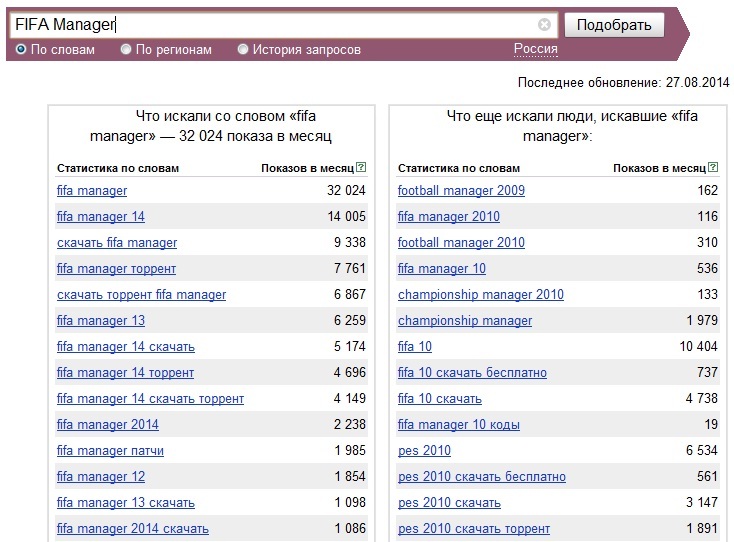Open the 'fifa manager патчи' link
The image size is (734, 542).
[x=110, y=451]
